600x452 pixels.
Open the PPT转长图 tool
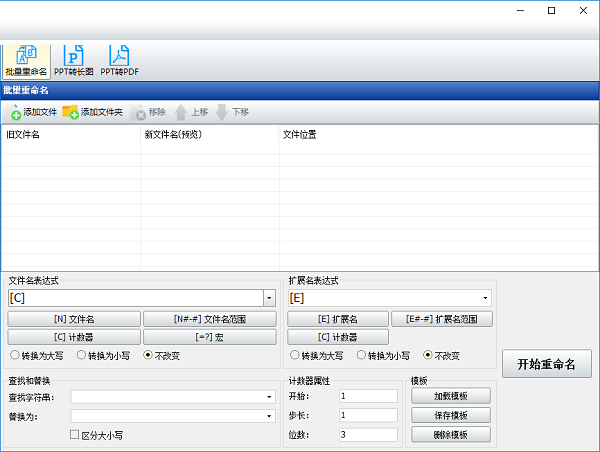[x=74, y=58]
